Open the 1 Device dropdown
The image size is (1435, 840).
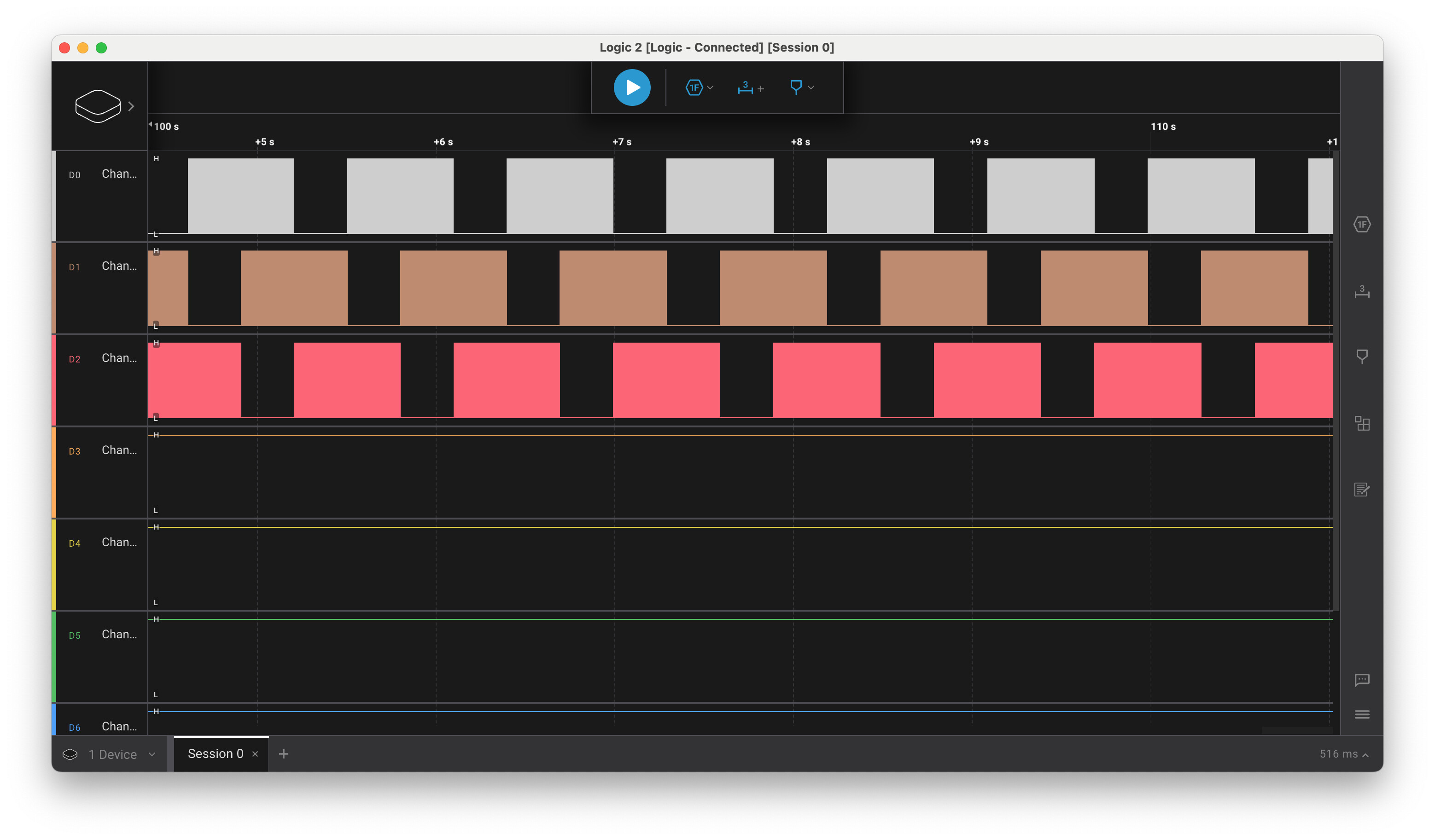[112, 754]
